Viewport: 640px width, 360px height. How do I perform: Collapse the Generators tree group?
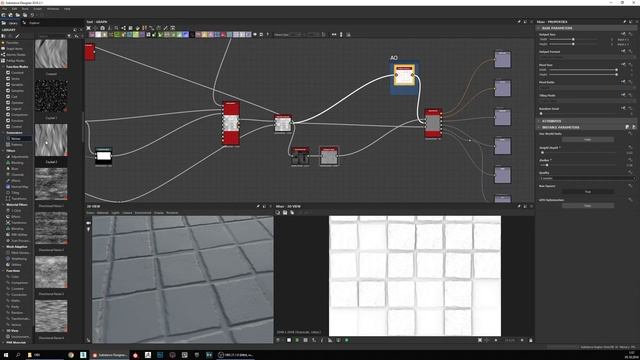pos(3,133)
